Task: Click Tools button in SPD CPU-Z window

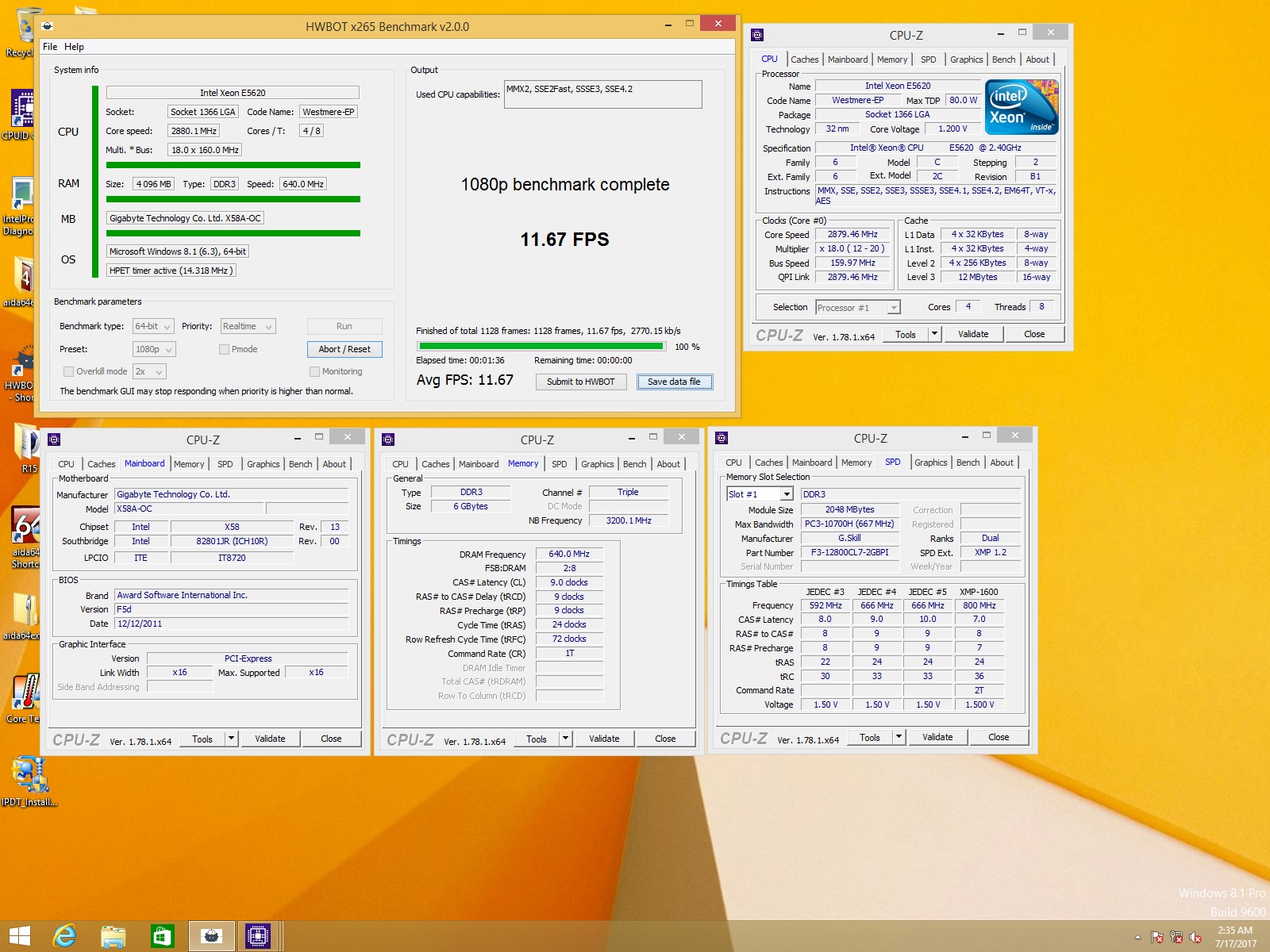Action: click(870, 737)
